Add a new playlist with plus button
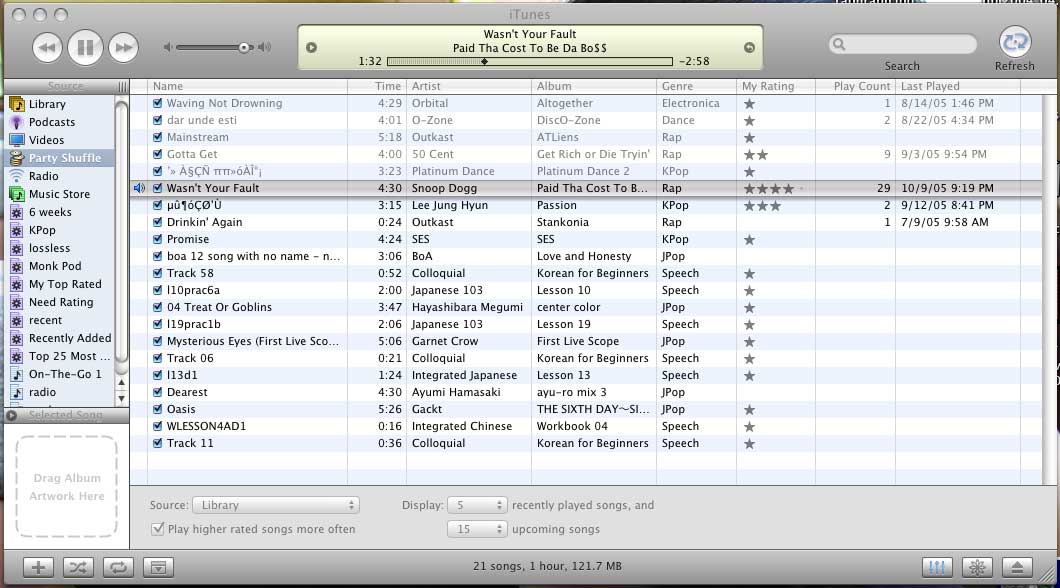 click(38, 567)
